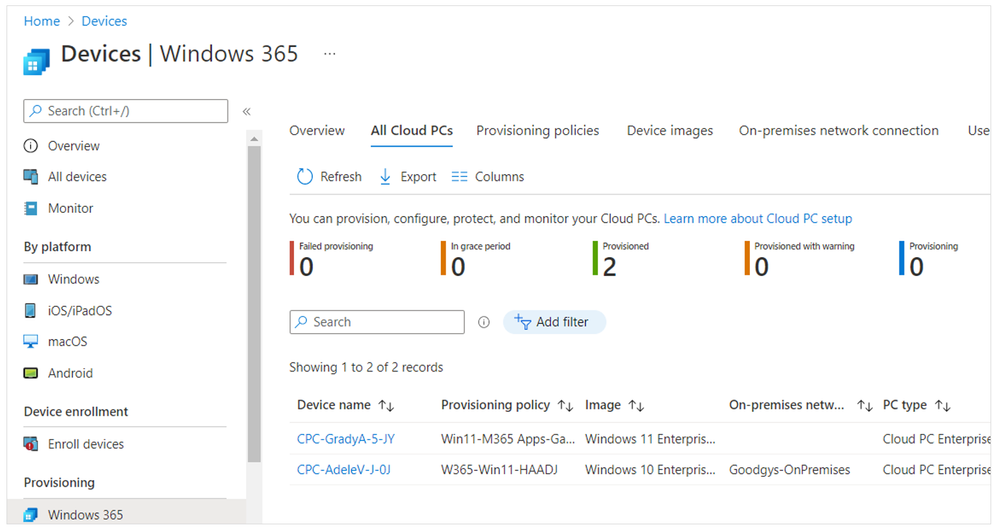The image size is (999, 531).
Task: Open device CPC-AdeleV-J-0J
Action: pyautogui.click(x=344, y=470)
